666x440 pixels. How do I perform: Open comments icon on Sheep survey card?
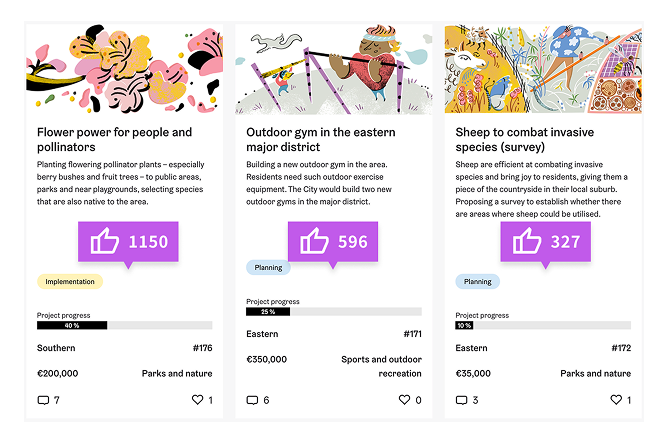(461, 400)
